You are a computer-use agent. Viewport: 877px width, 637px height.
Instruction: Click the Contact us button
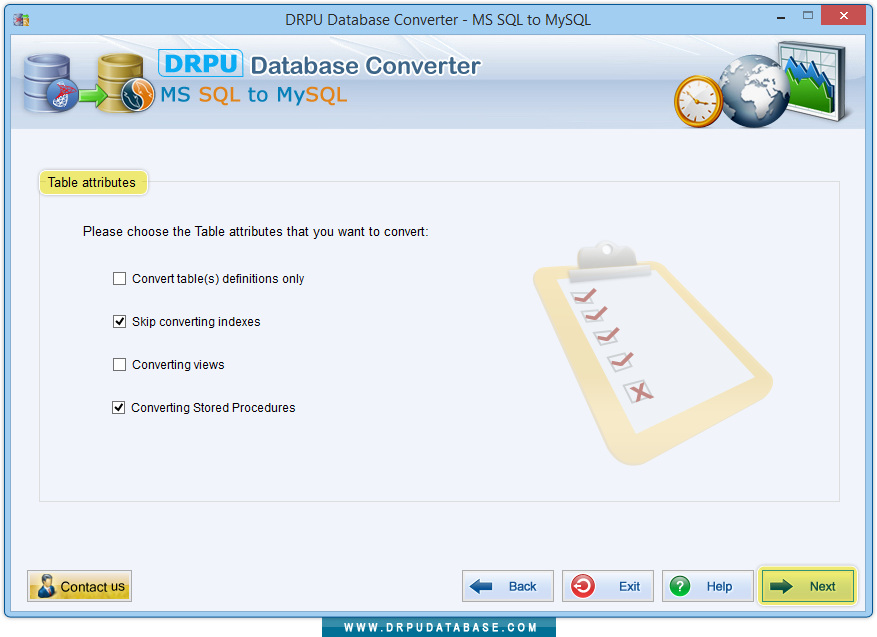(x=79, y=586)
